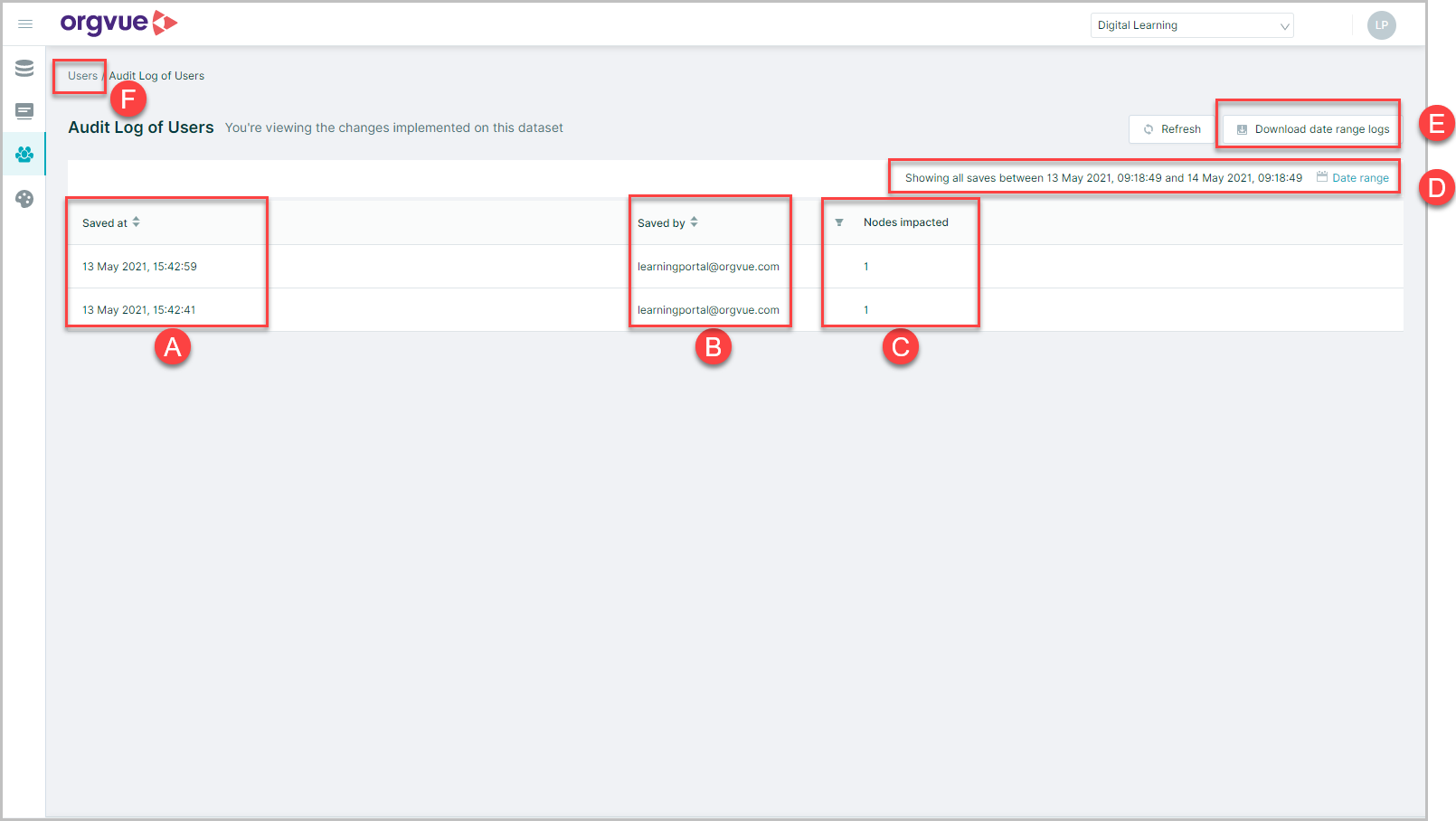1456x821 pixels.
Task: Open the theme palette sidebar icon
Action: click(x=24, y=199)
